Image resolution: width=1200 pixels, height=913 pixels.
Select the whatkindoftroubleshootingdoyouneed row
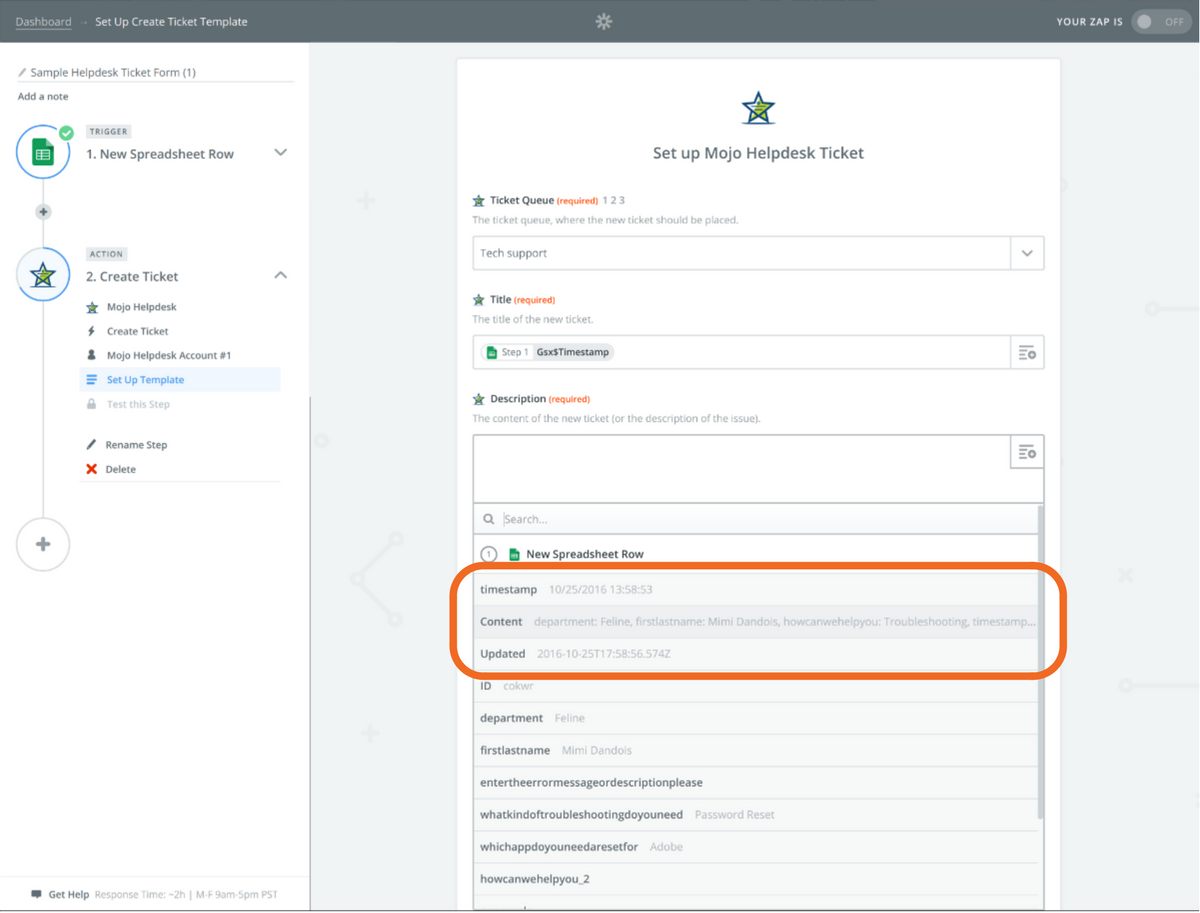tap(755, 814)
